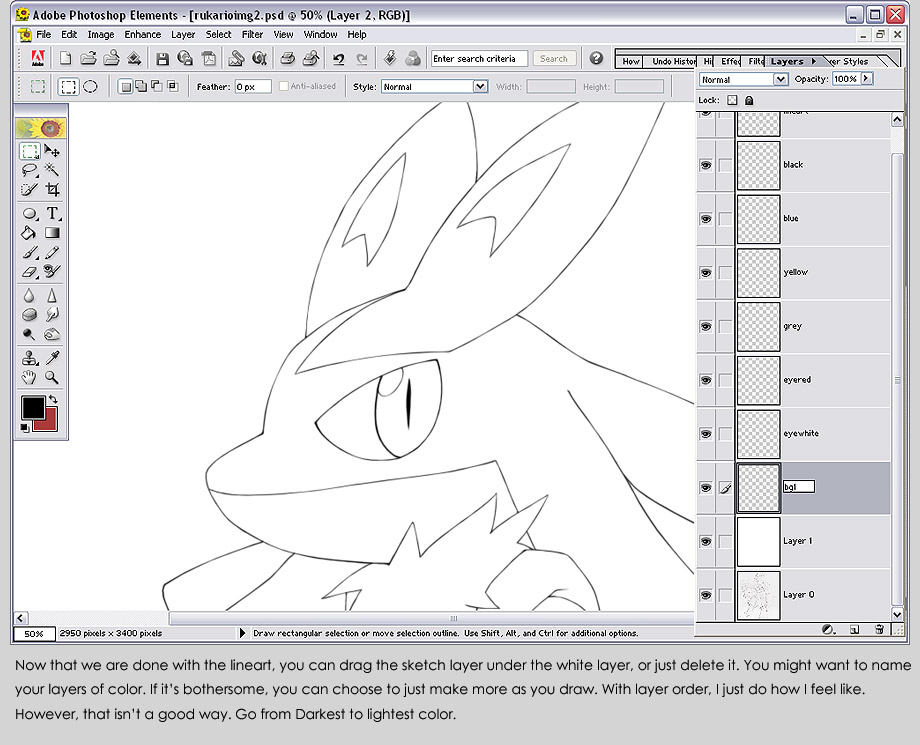Select the Magic Wand tool

click(x=52, y=170)
